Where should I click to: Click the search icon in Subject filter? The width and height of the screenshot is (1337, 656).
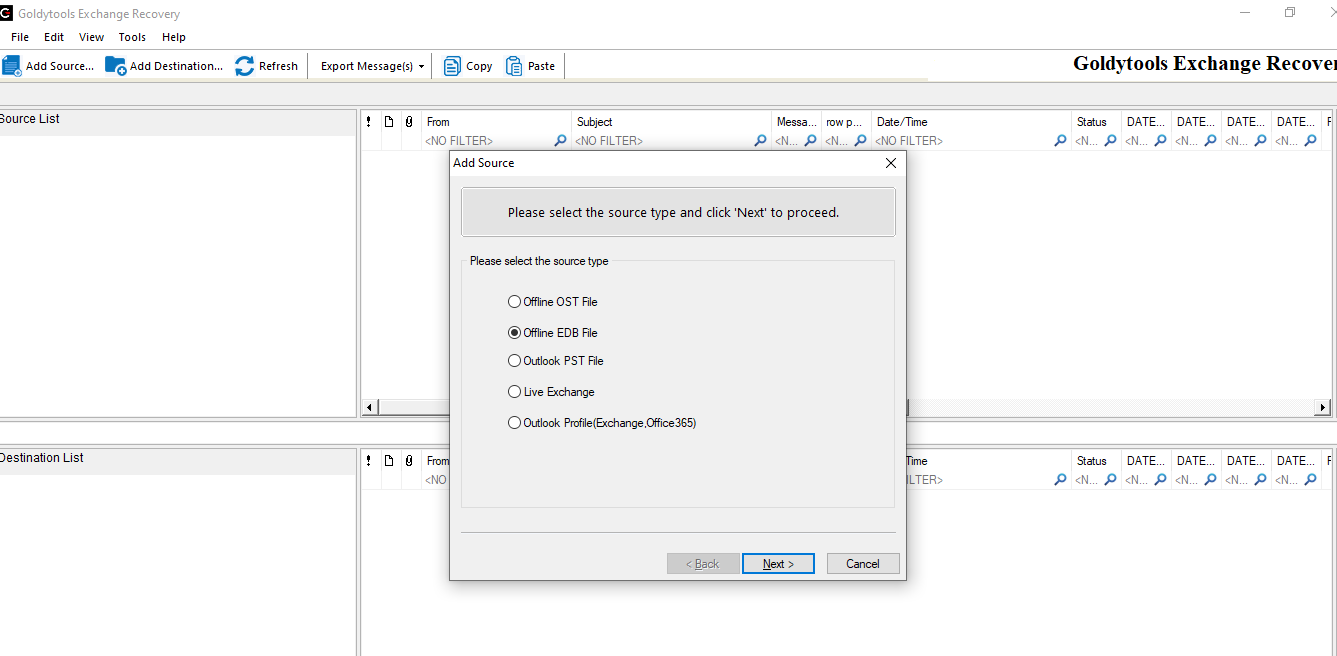click(x=760, y=141)
